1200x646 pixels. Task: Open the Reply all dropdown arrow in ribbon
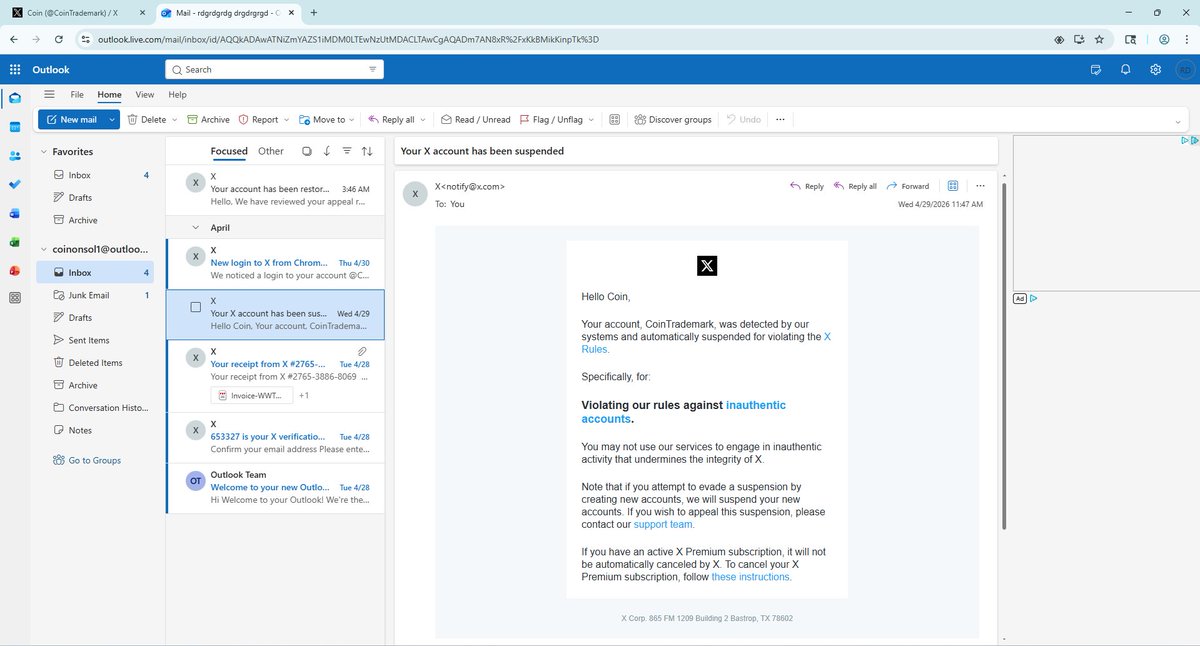423,119
